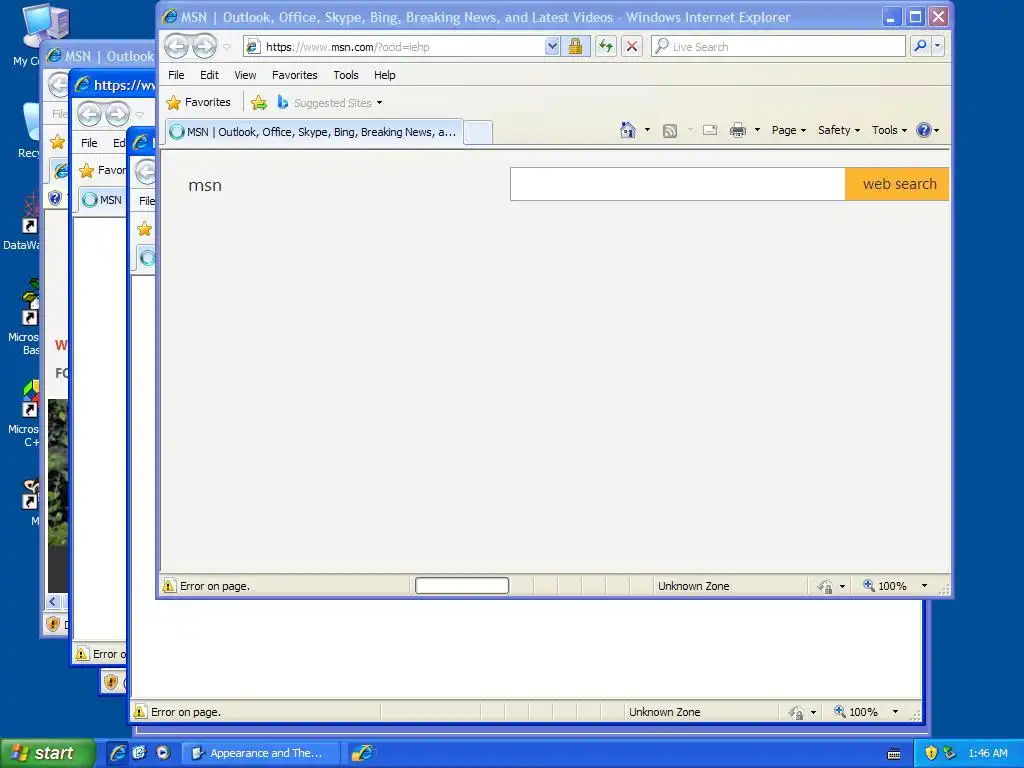Click the grouped Internet Explorer taskbar button
The width and height of the screenshot is (1024, 768).
pos(363,753)
